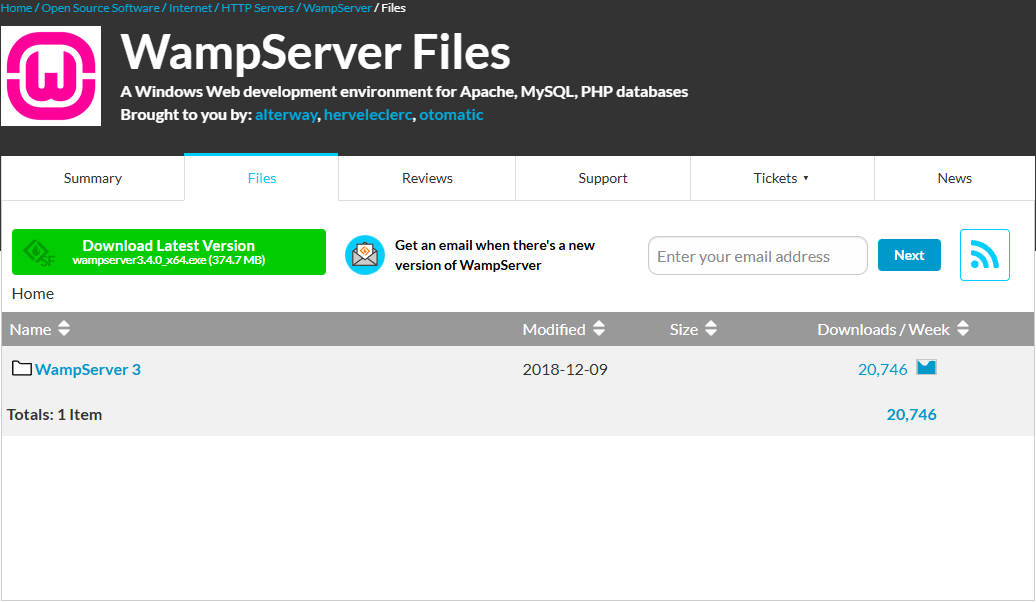Viewport: 1036px width, 602px height.
Task: Focus the email address input field
Action: click(757, 256)
